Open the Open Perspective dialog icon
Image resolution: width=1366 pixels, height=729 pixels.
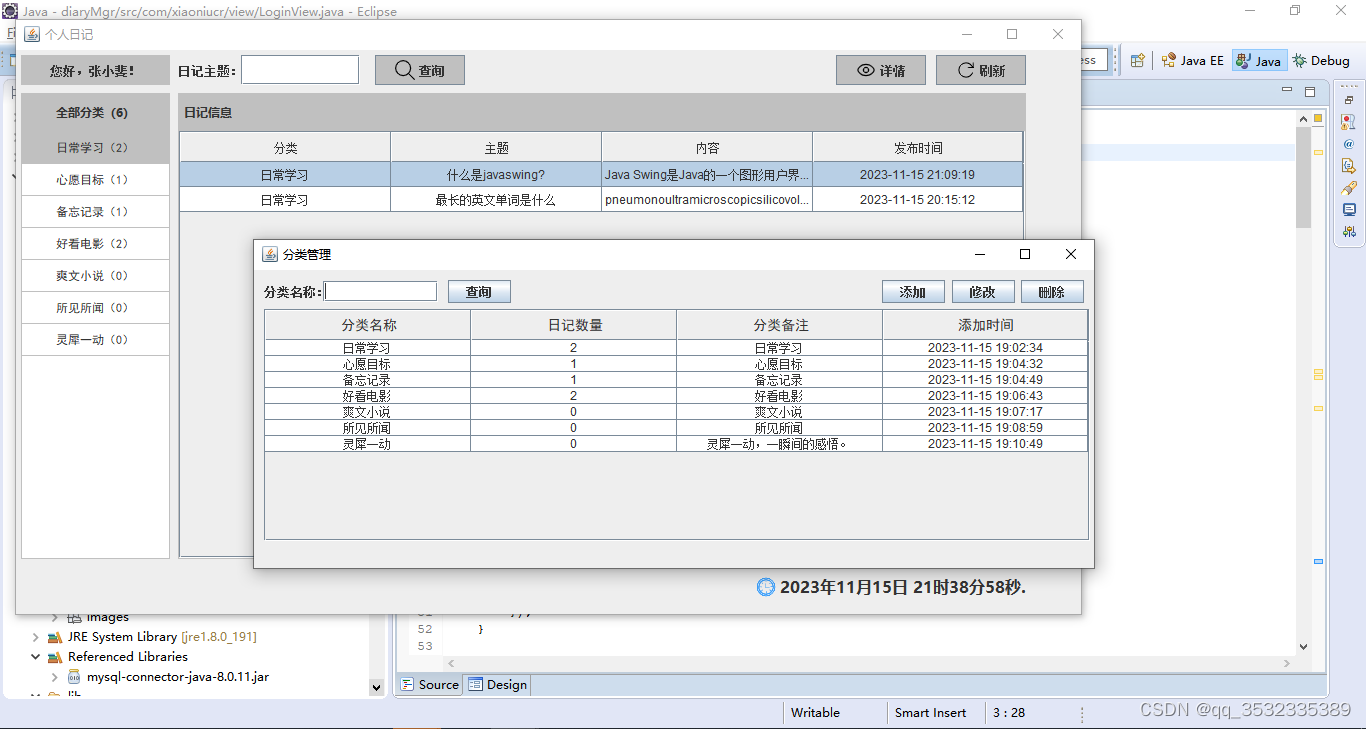tap(1137, 61)
